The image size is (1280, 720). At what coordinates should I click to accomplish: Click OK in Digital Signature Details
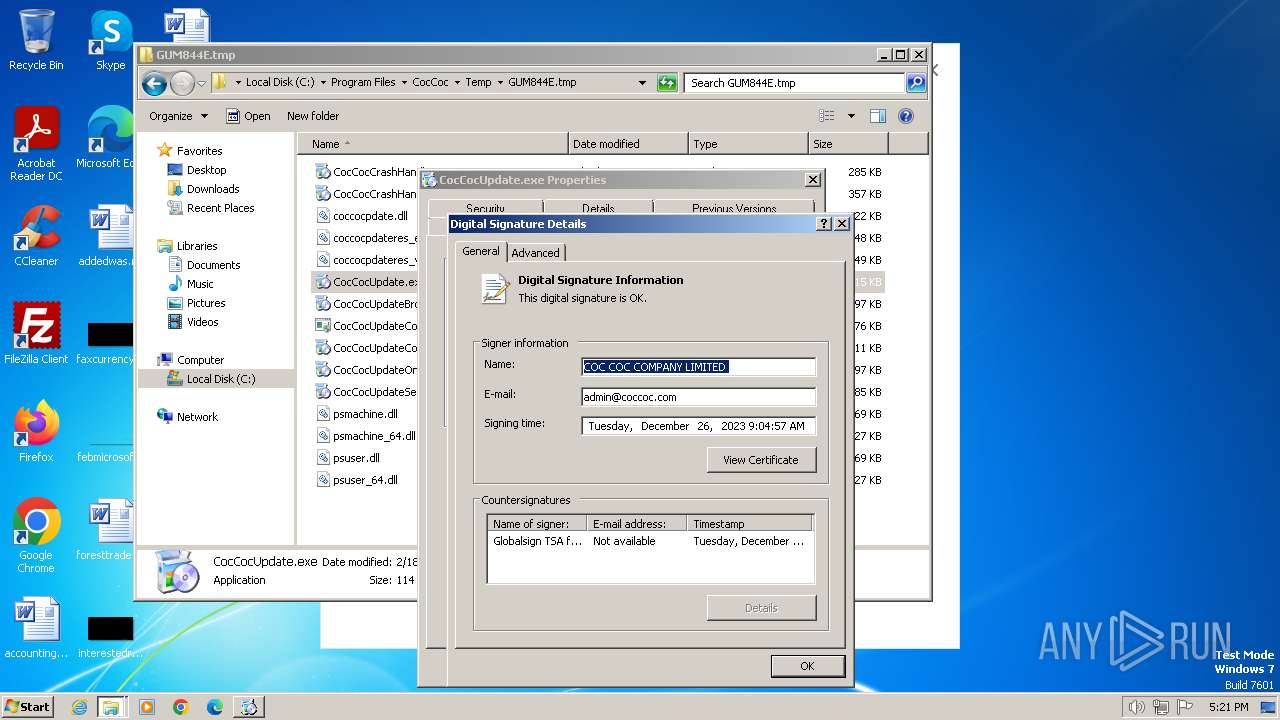point(807,666)
